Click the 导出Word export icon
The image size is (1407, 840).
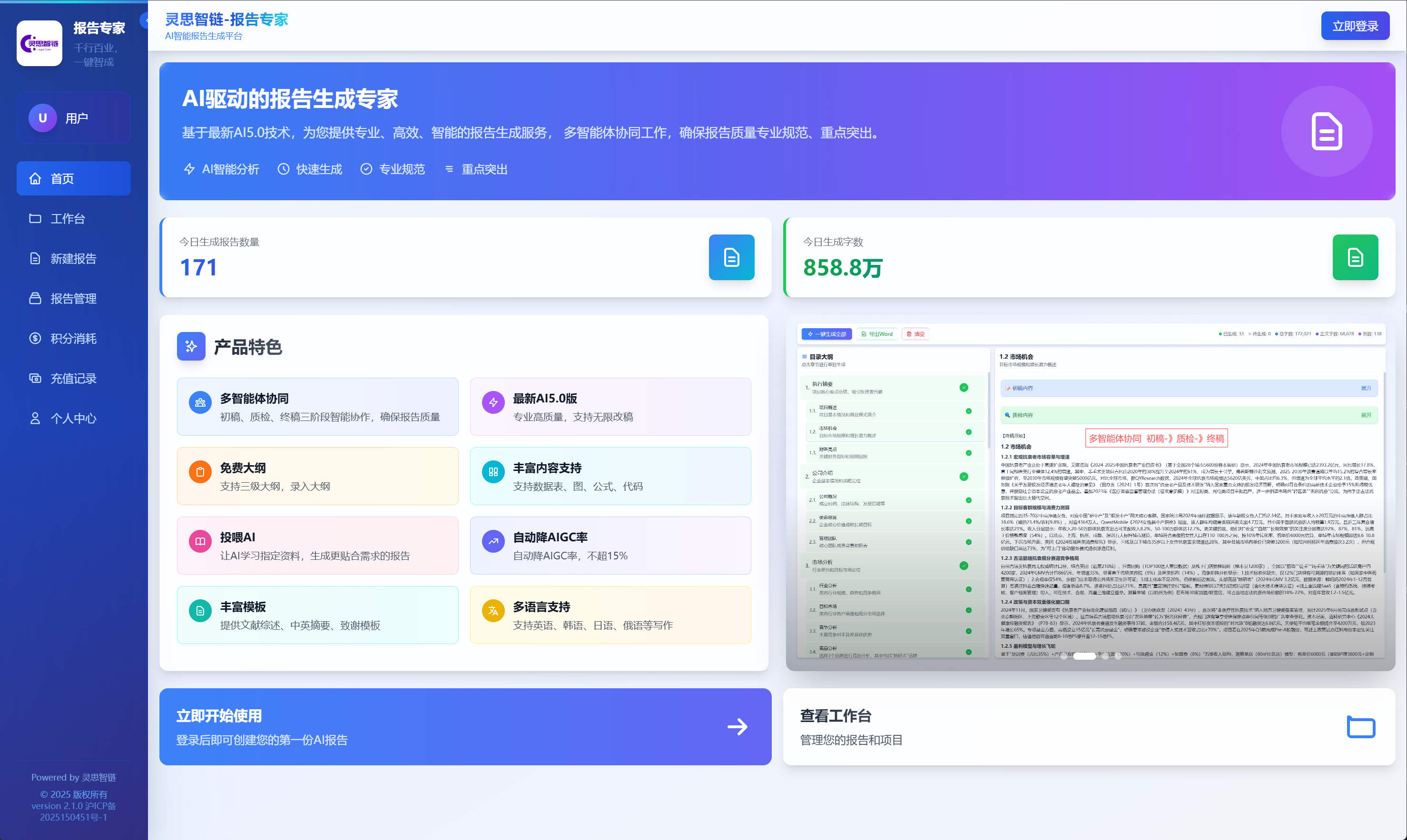point(864,334)
